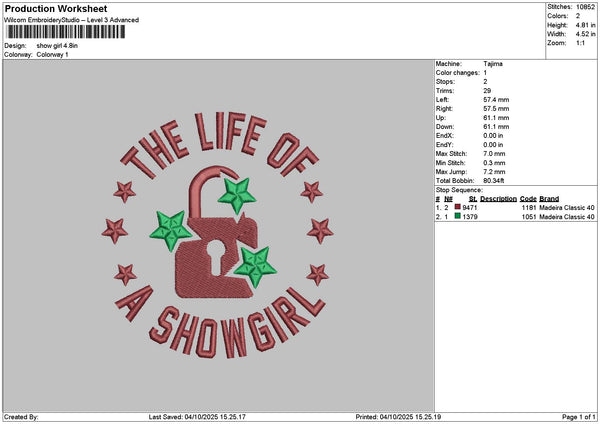Click the Max Jump value '7.2 mm'
Viewport: 600px width, 424px height.
click(x=494, y=172)
